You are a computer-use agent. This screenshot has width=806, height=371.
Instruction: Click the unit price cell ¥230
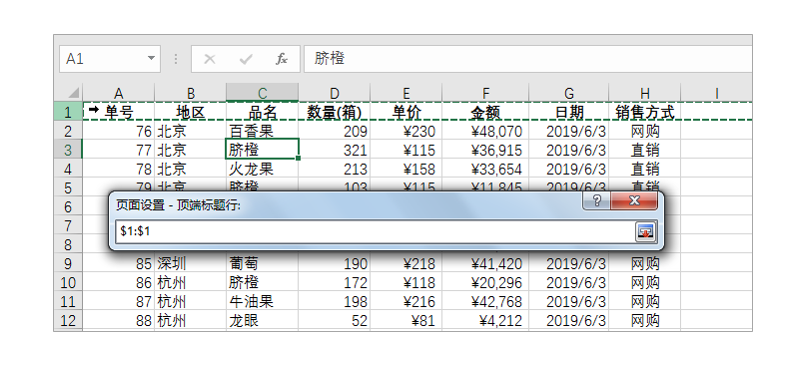pyautogui.click(x=406, y=131)
